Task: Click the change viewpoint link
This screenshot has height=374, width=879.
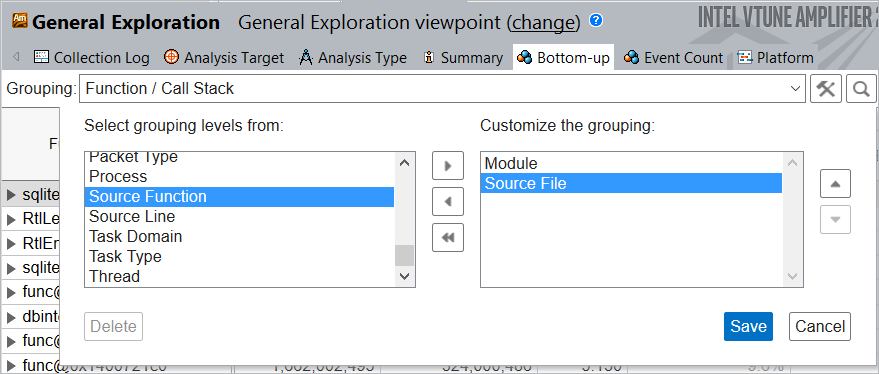Action: coord(544,22)
